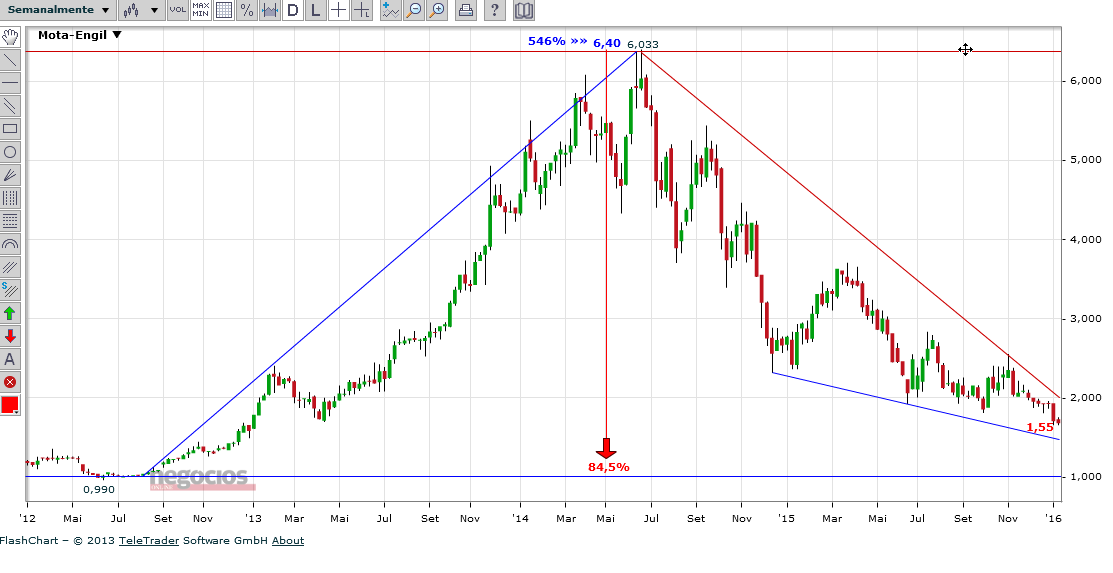The height and width of the screenshot is (573, 1113).
Task: Open the Semanalmente interval dropdown
Action: [x=57, y=10]
